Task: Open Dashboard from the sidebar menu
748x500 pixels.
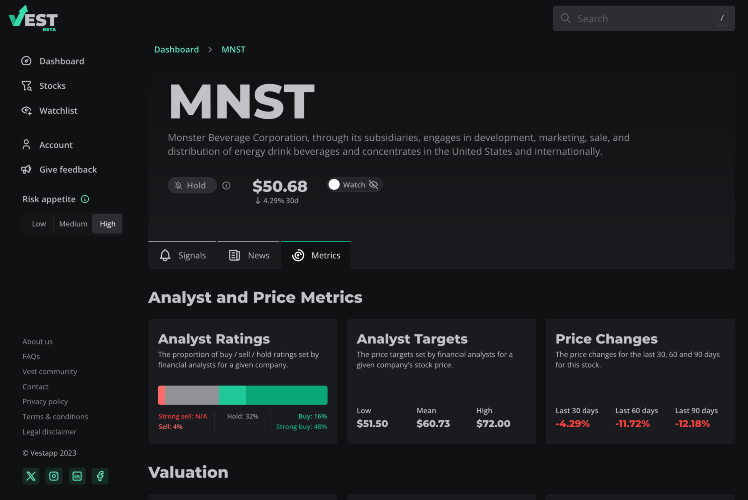Action: tap(62, 61)
